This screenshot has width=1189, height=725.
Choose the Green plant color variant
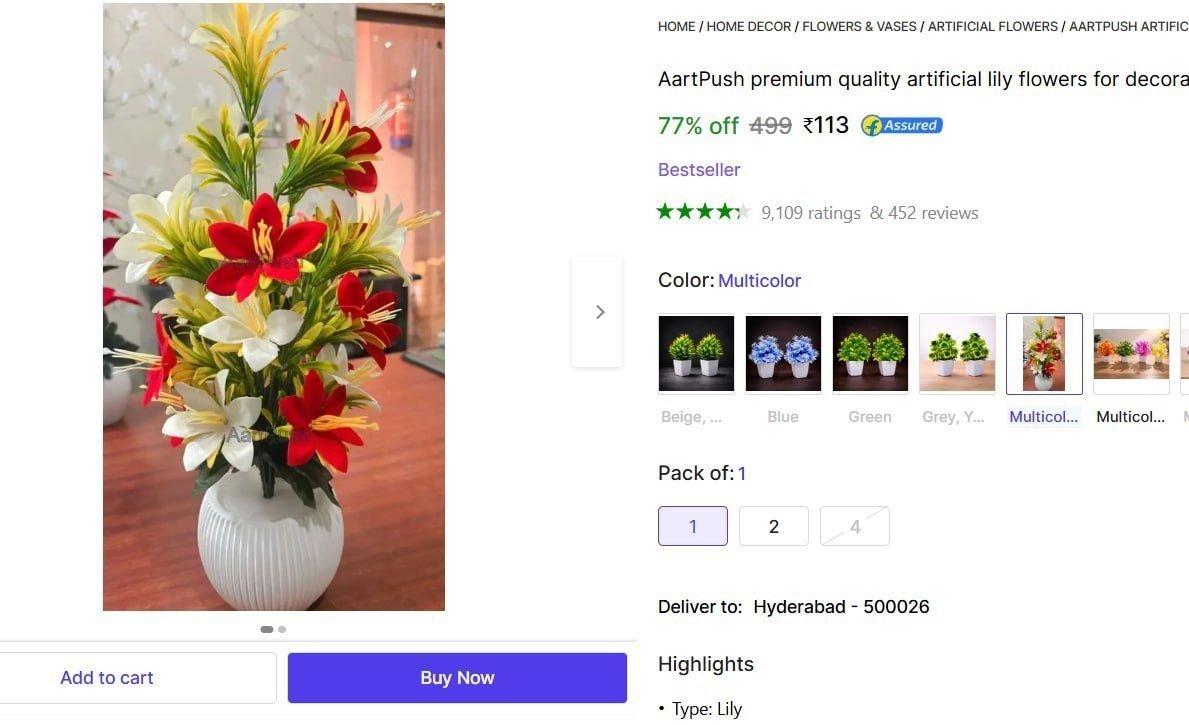click(x=870, y=354)
